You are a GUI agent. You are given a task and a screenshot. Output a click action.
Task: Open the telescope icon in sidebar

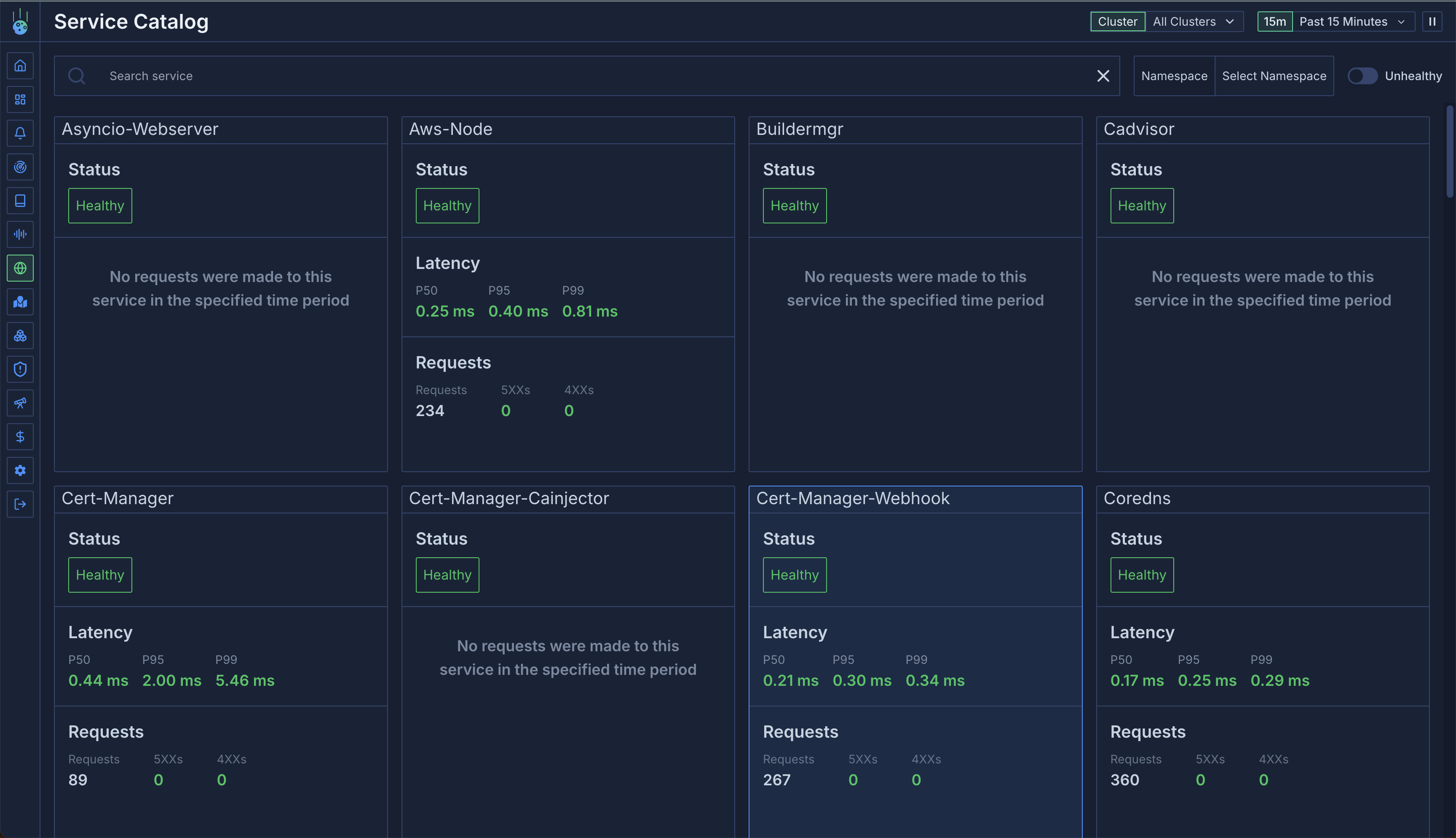tap(20, 403)
